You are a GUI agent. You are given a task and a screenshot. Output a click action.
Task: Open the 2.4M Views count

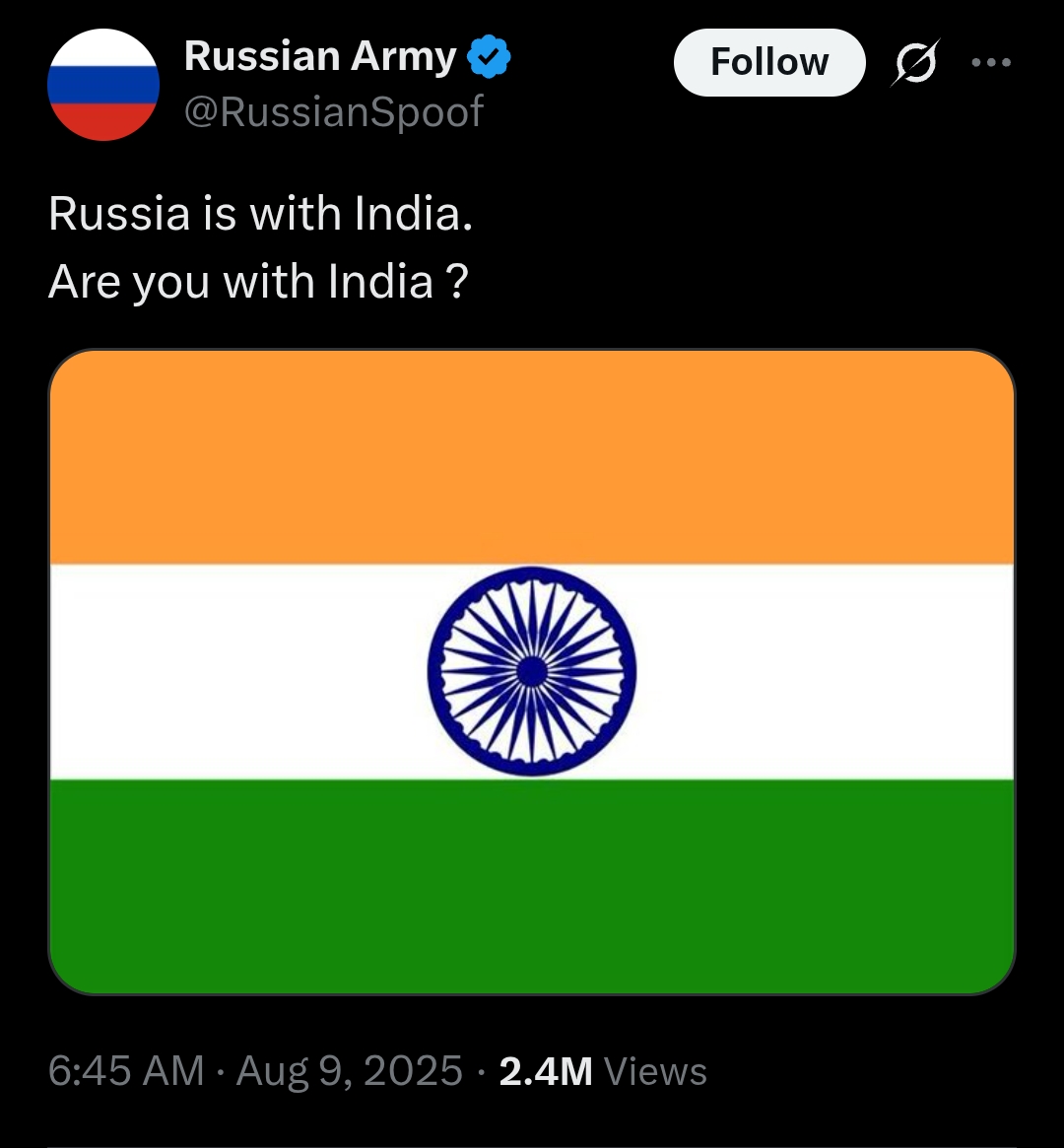(603, 1071)
